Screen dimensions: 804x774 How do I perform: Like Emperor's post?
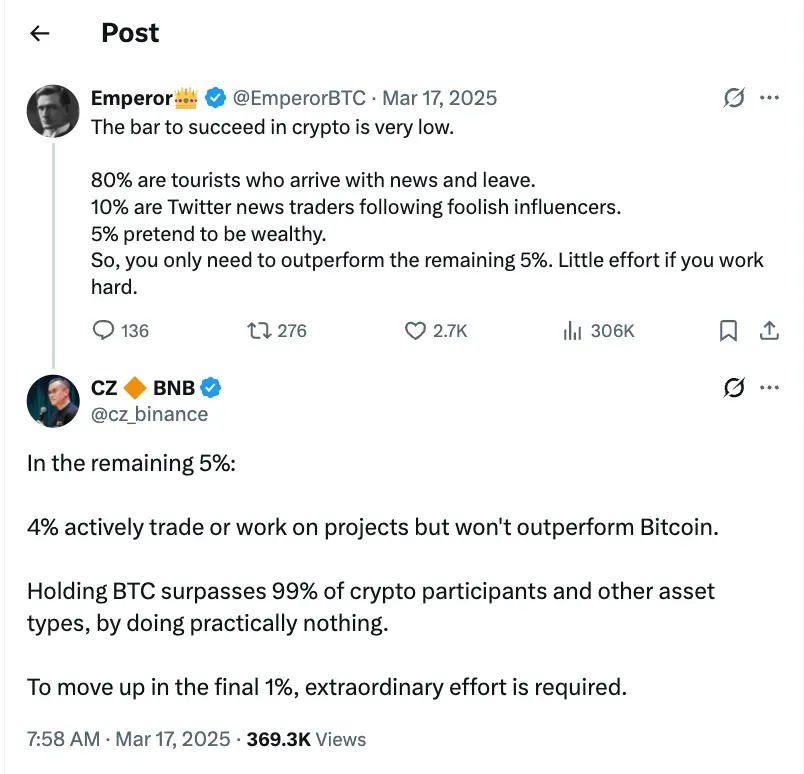click(418, 331)
